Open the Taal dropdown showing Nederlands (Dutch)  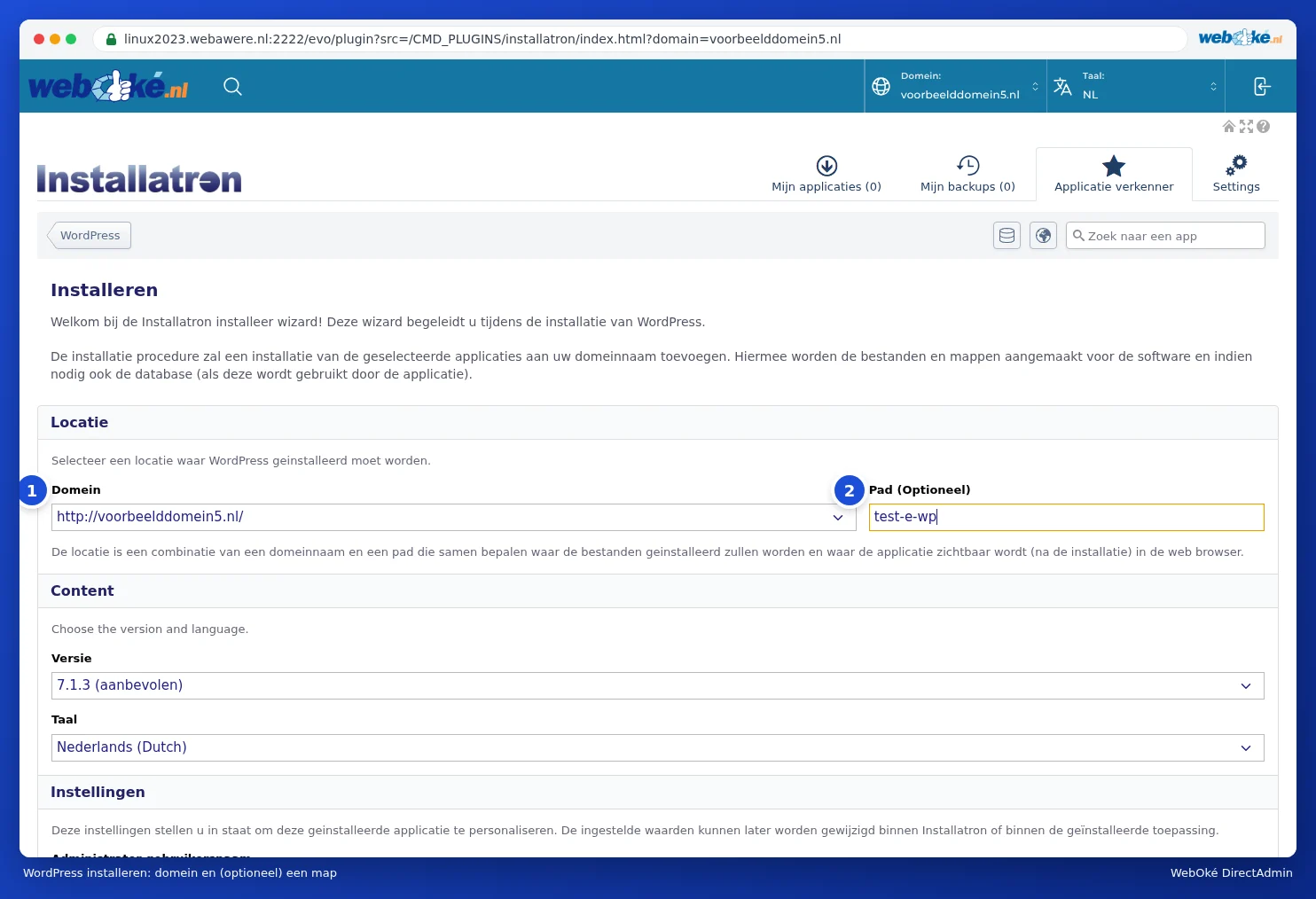(658, 747)
